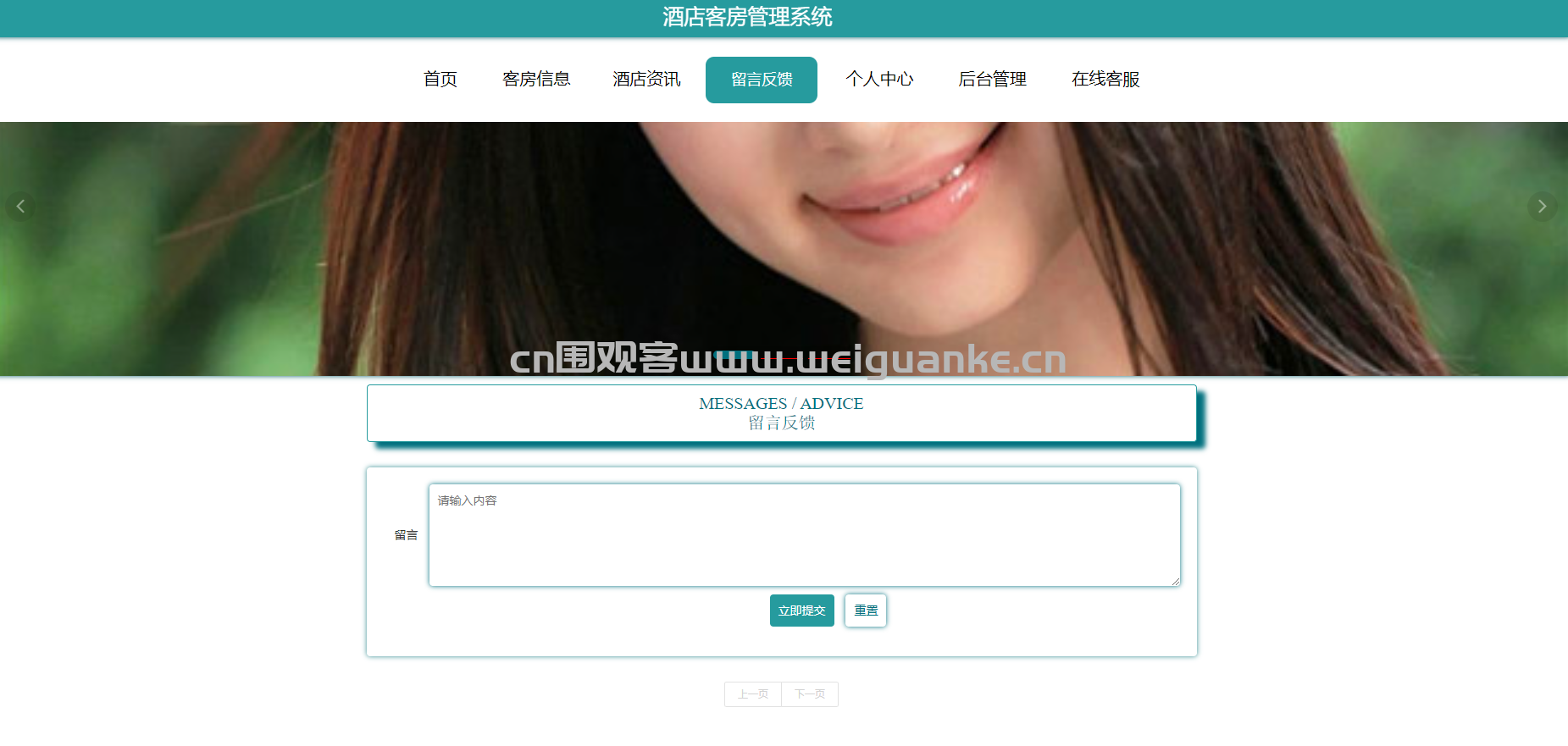
Task: Click the carousel previous arrow icon
Action: [x=20, y=207]
